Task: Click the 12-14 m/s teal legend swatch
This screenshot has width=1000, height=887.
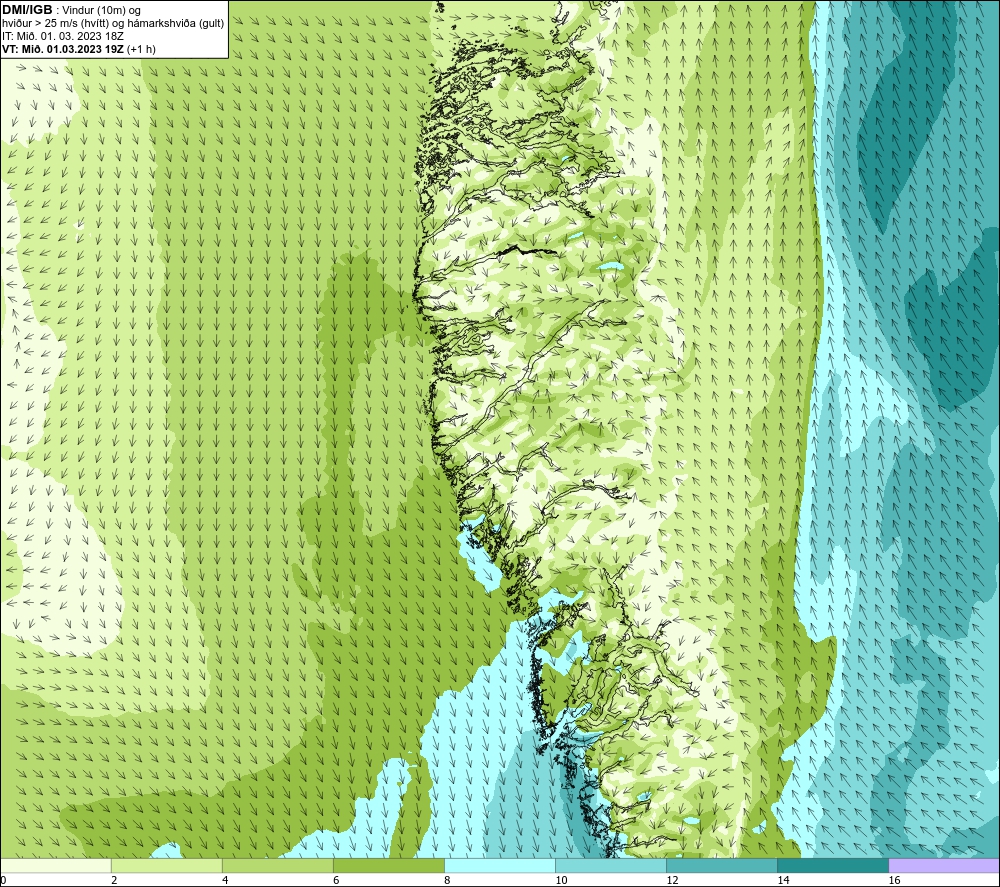Action: [721, 865]
